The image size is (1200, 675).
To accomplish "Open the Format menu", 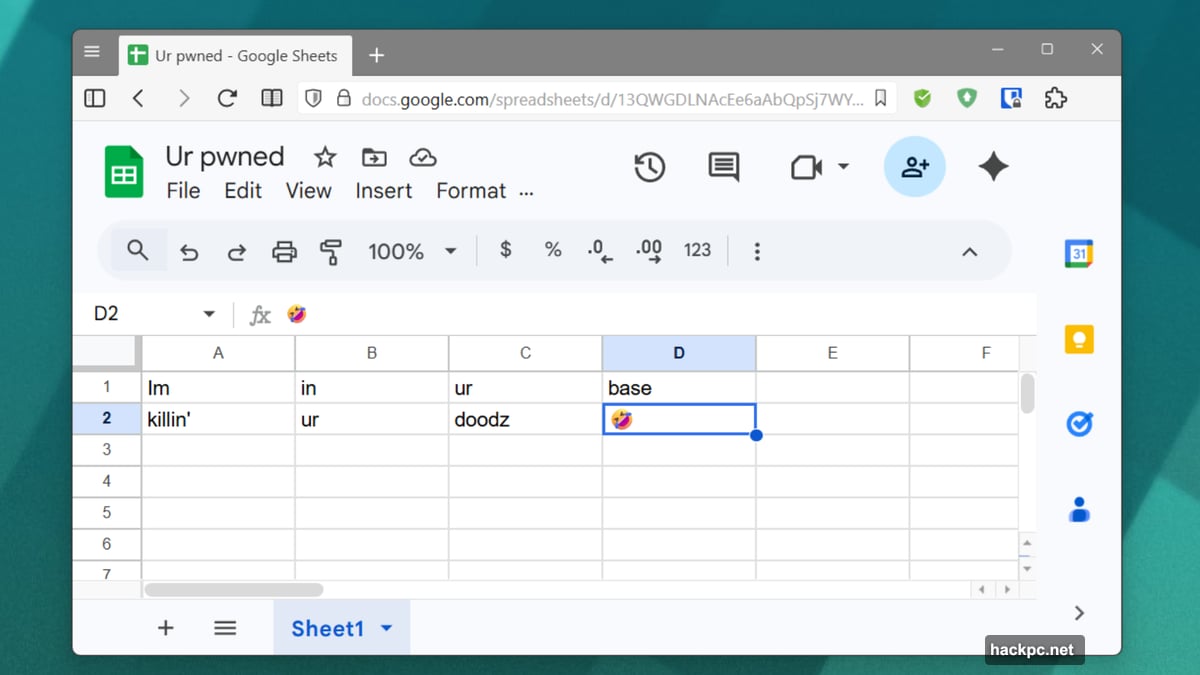I will (471, 191).
